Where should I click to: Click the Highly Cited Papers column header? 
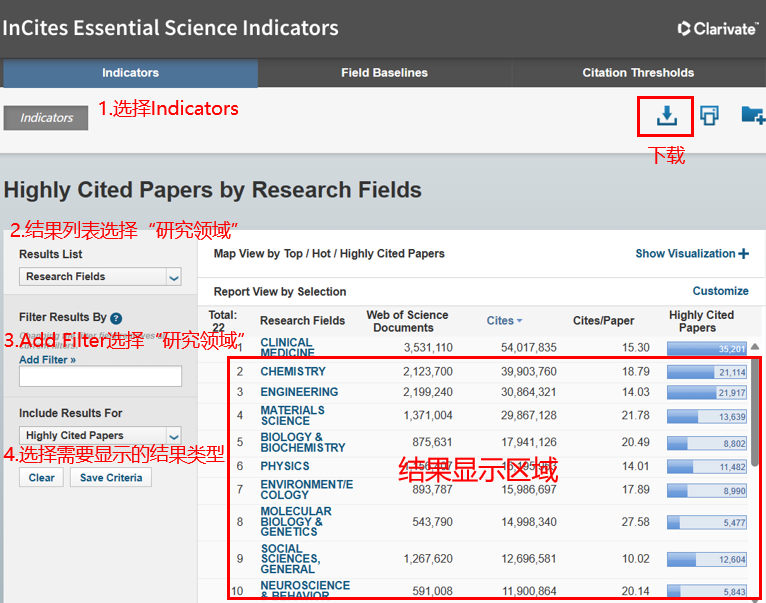(x=702, y=321)
